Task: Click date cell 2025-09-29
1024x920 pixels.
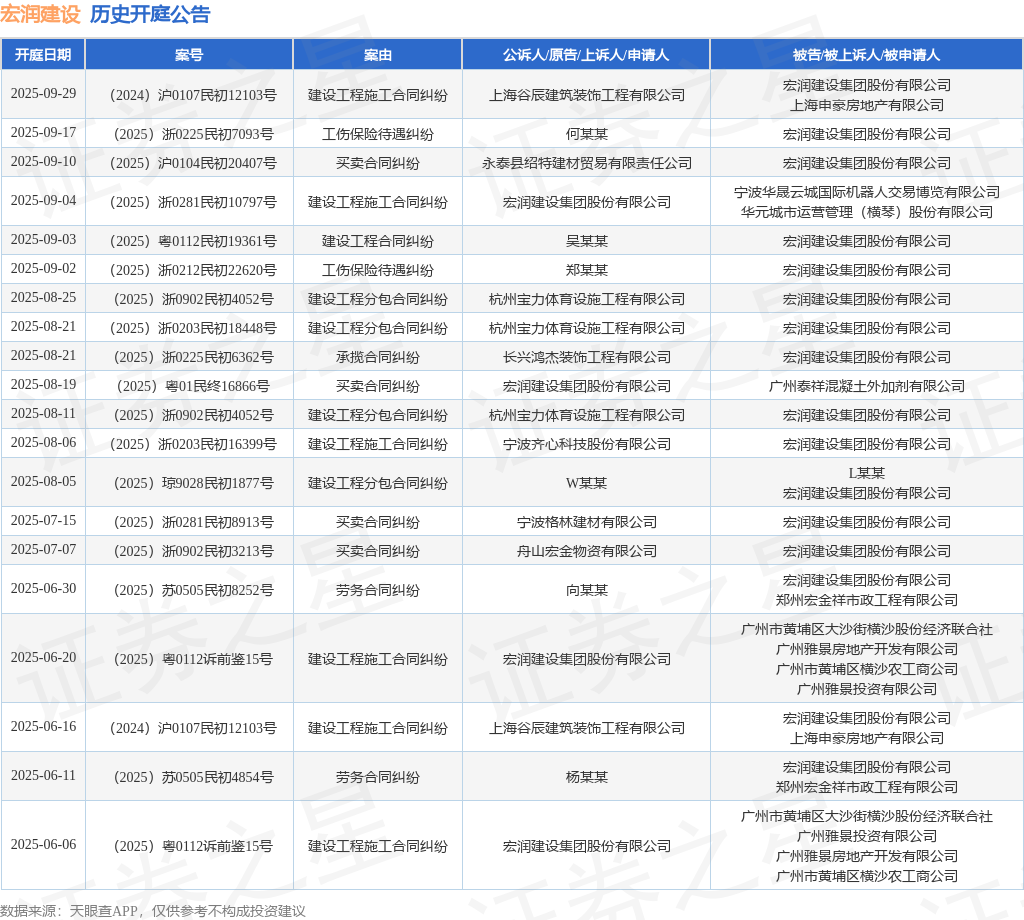Action: (x=43, y=93)
